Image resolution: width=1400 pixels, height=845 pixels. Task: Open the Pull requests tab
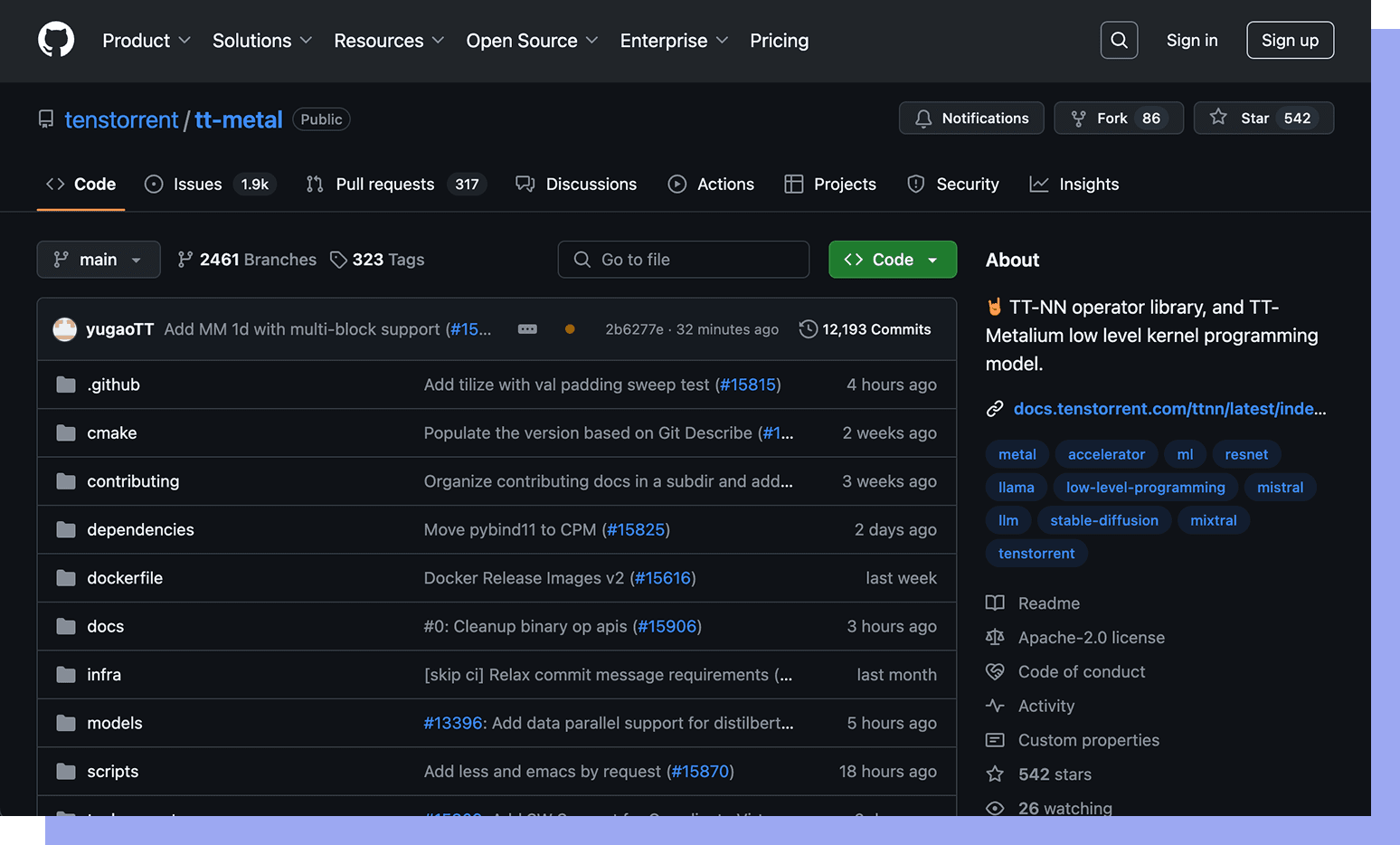[x=384, y=185]
